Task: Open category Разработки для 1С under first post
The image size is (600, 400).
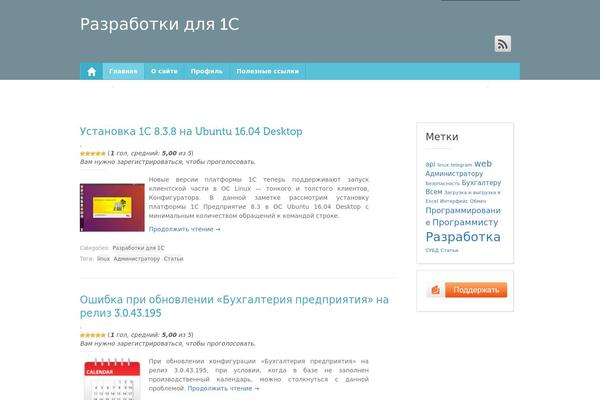Action: pyautogui.click(x=139, y=248)
